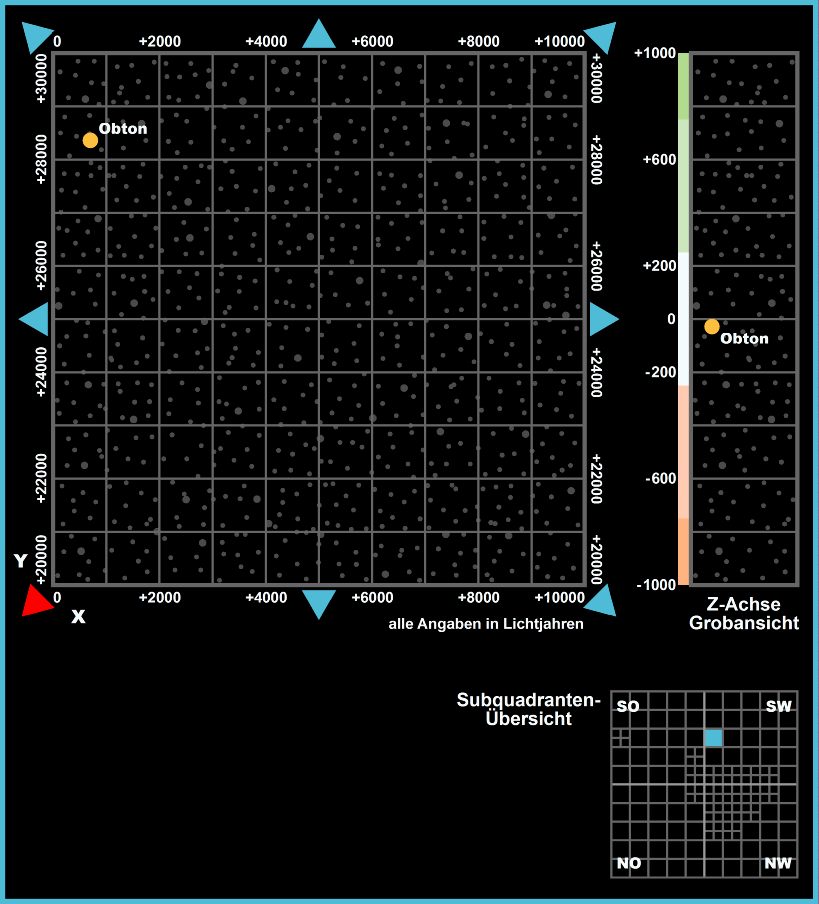Viewport: 819px width, 904px height.
Task: Select the NW corner subquadrant
Action: [x=778, y=863]
